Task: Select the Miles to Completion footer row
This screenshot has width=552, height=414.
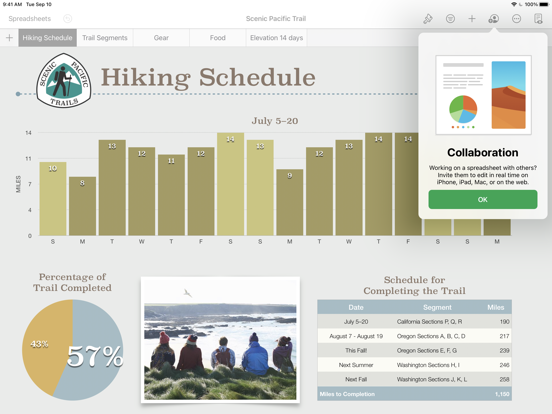Action: [414, 394]
